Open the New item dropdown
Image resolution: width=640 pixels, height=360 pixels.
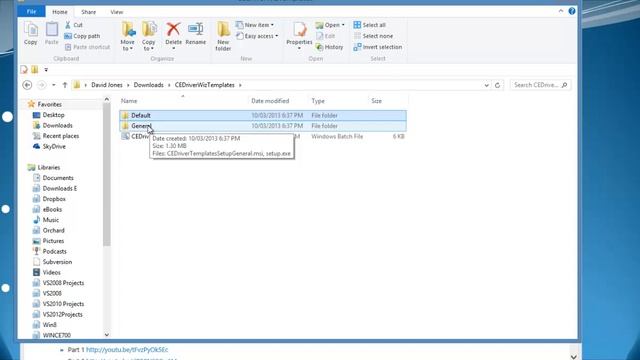coord(255,25)
